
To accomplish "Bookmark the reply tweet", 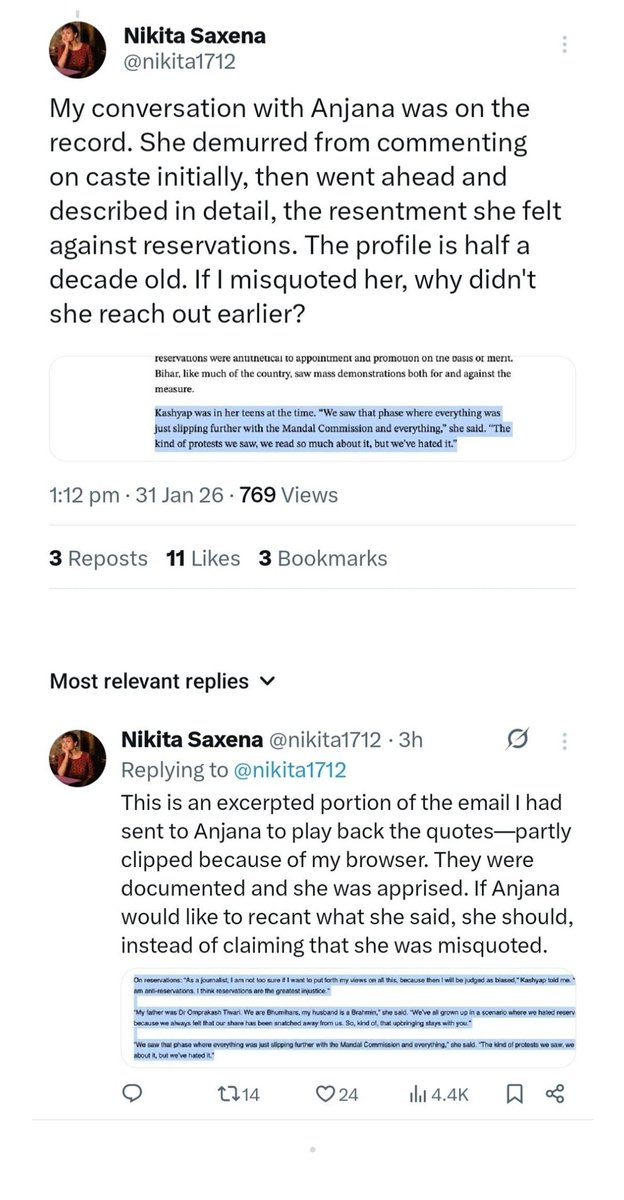I will [514, 1094].
